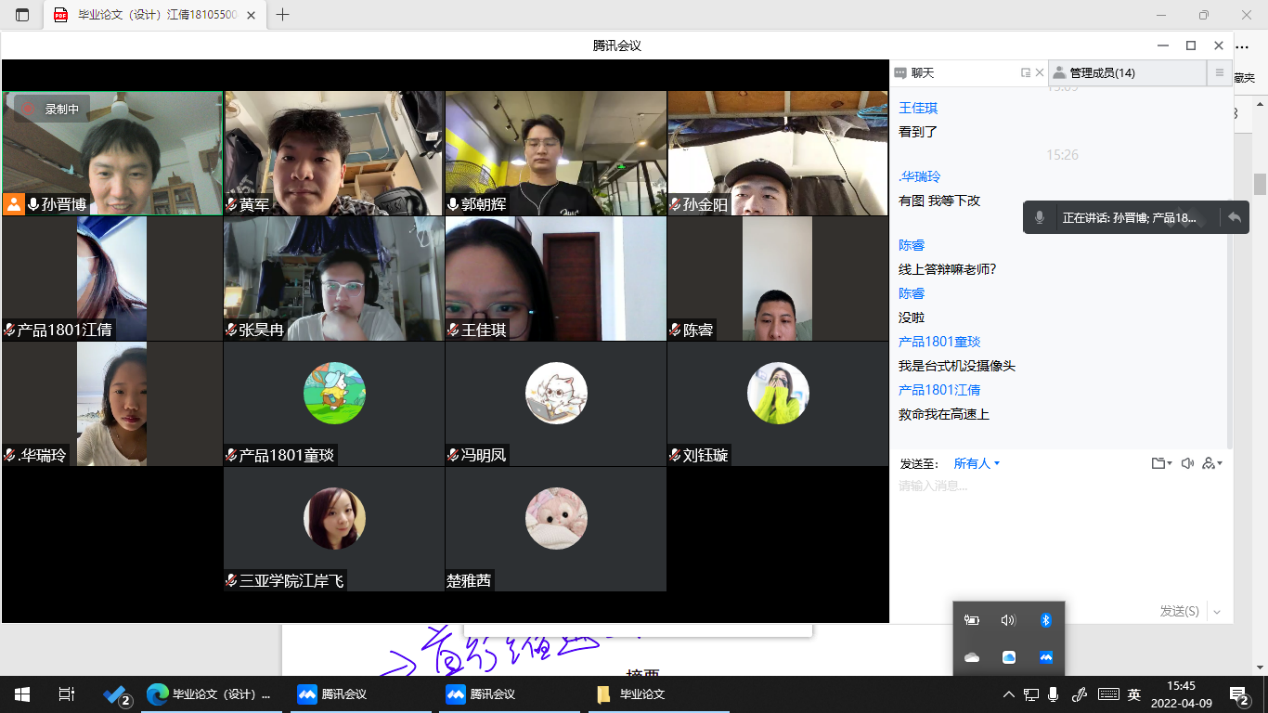1268x713 pixels.
Task: Toggle the 英 input language indicator
Action: coord(1134,694)
